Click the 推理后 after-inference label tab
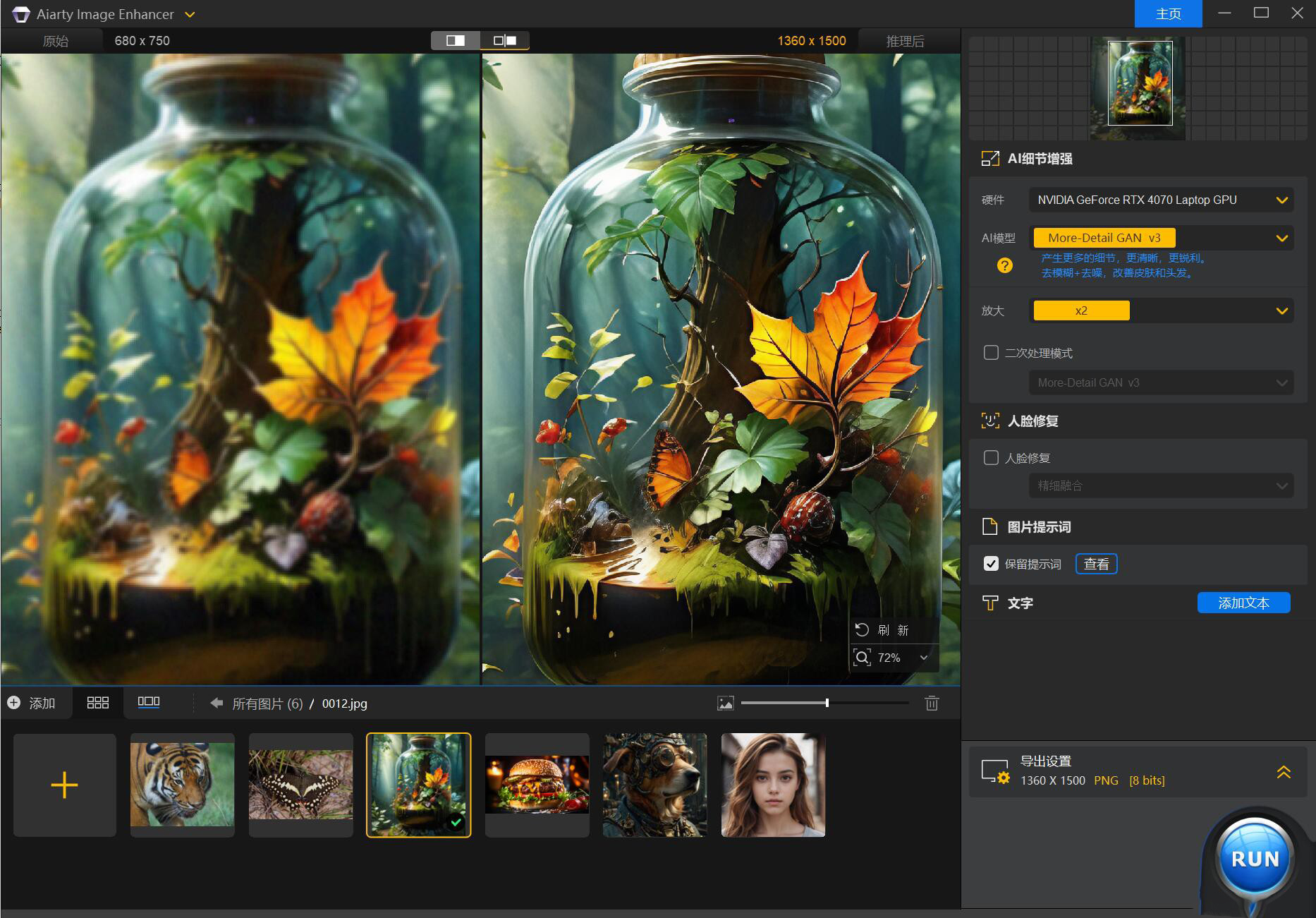 coord(905,41)
